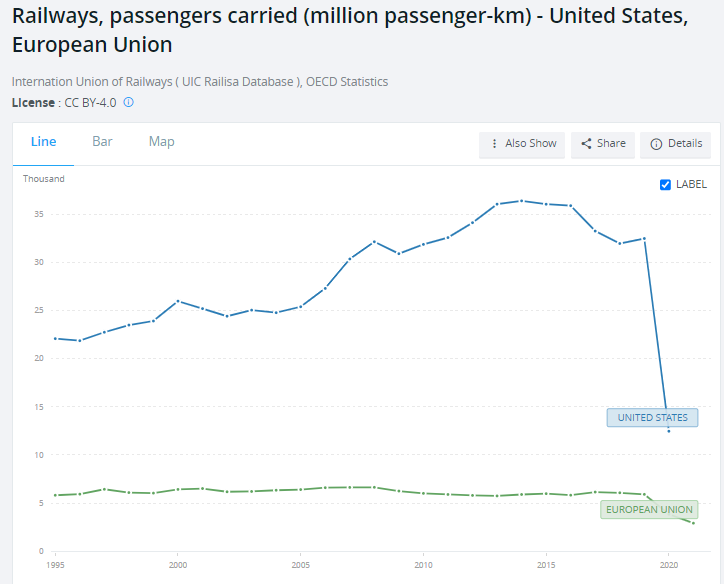
Task: Switch to the Map tab
Action: [x=161, y=142]
